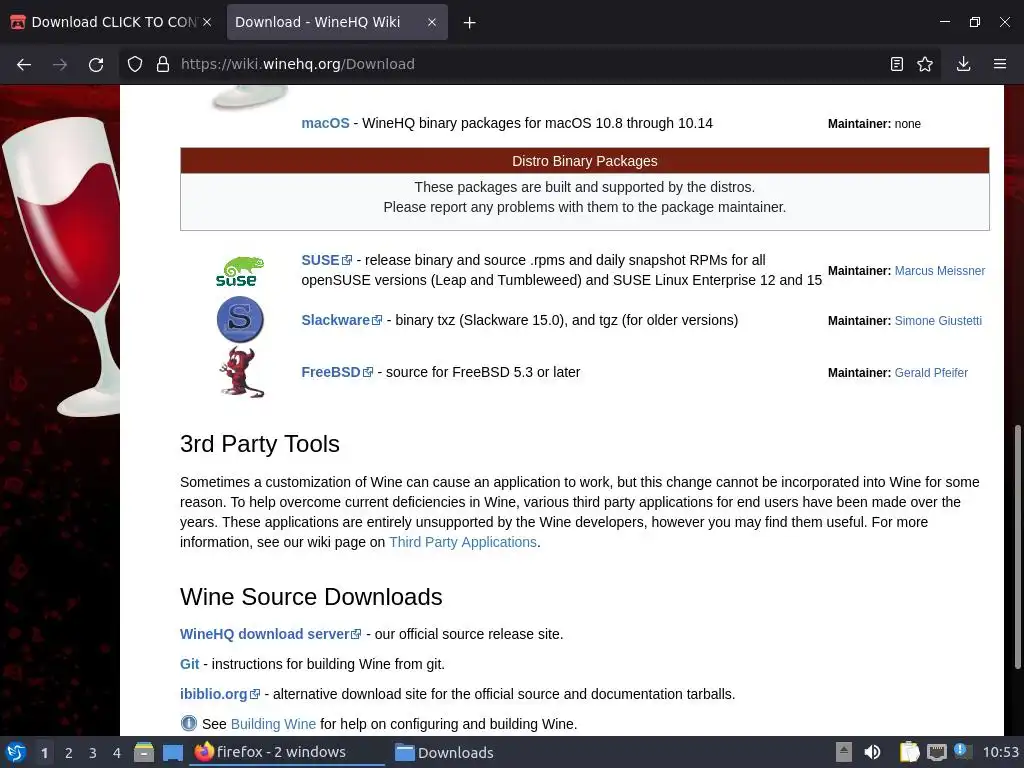This screenshot has width=1024, height=768.
Task: Click show desktop icon in taskbar
Action: 172,753
